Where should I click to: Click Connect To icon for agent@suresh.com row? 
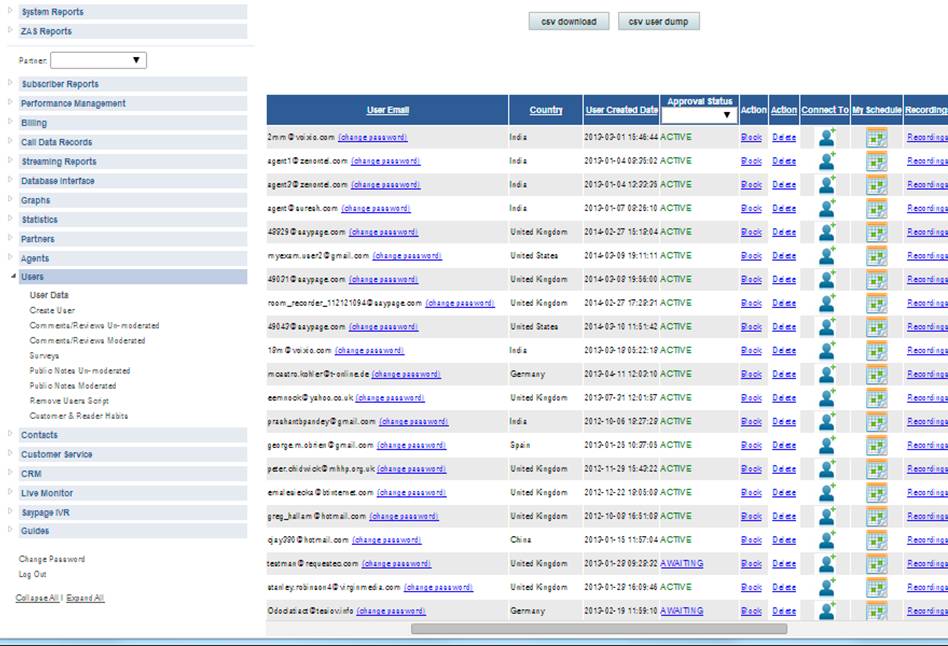(826, 209)
